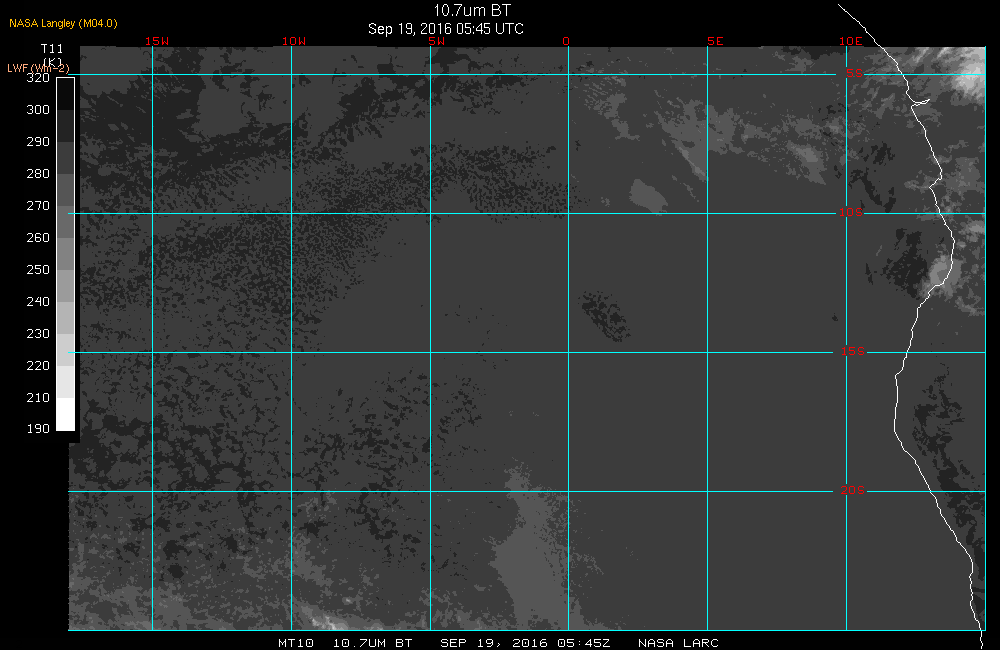
Task: Click the '5S' latitude label
Action: click(854, 73)
